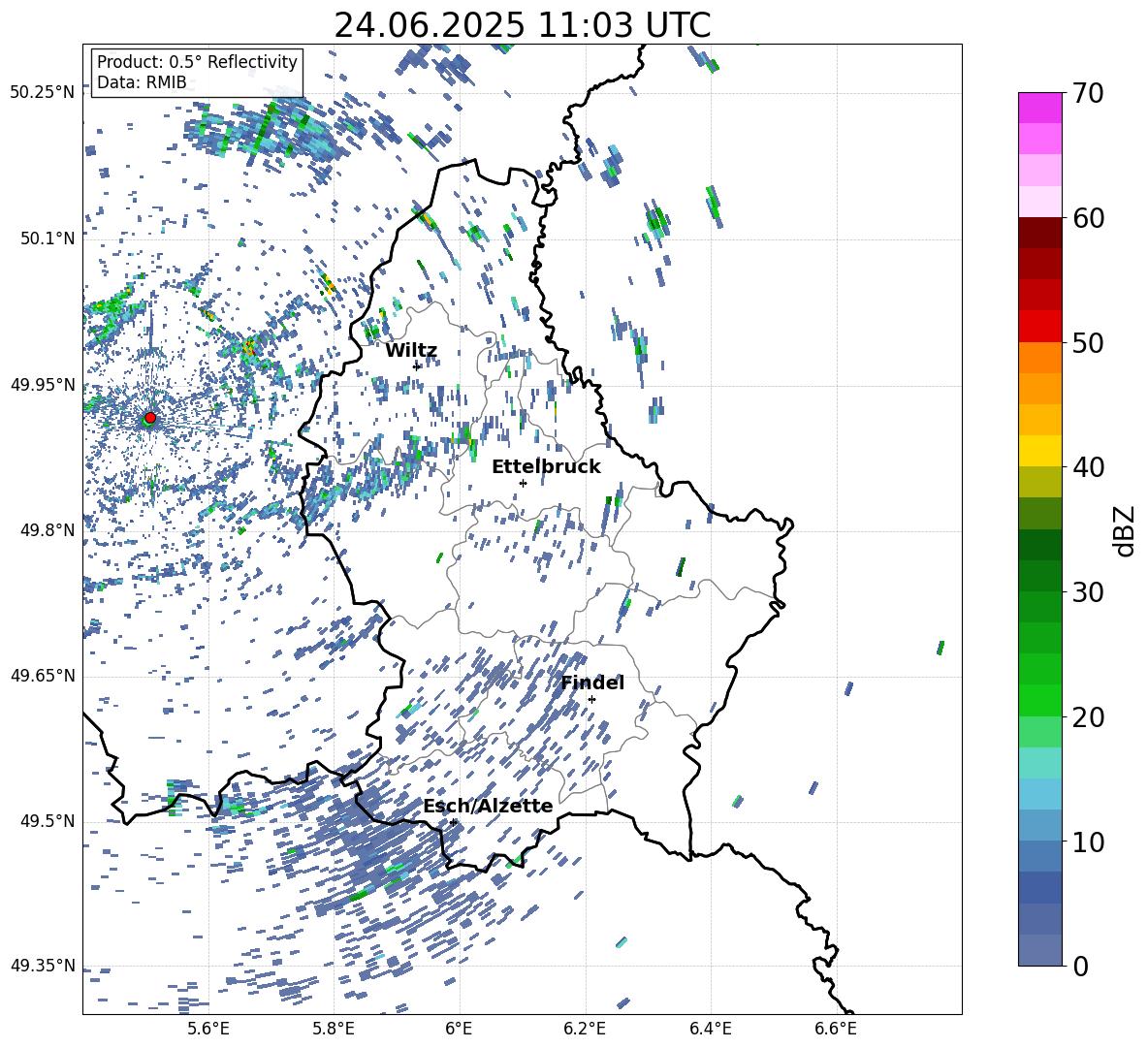This screenshot has height=1048, width=1148.
Task: Click the colorbar tick label 10
Action: tap(1088, 842)
